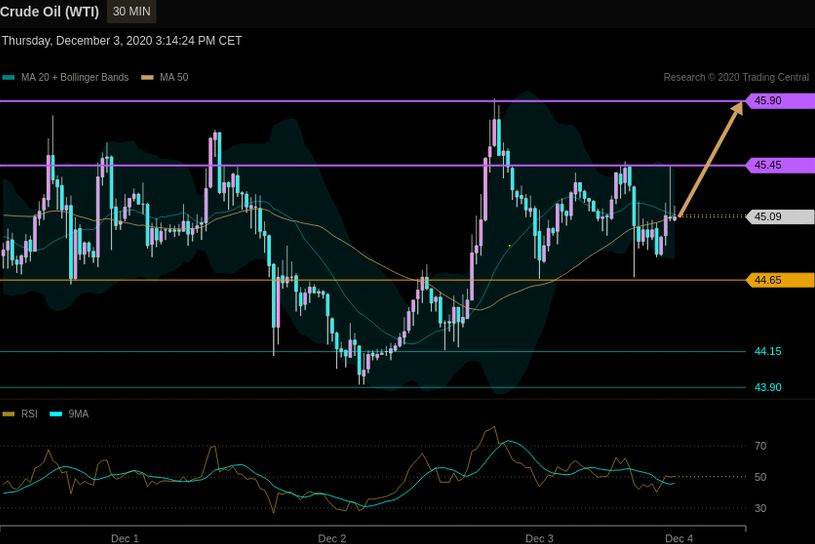The height and width of the screenshot is (544, 815).
Task: Click the MA 50 legend label
Action: point(174,77)
